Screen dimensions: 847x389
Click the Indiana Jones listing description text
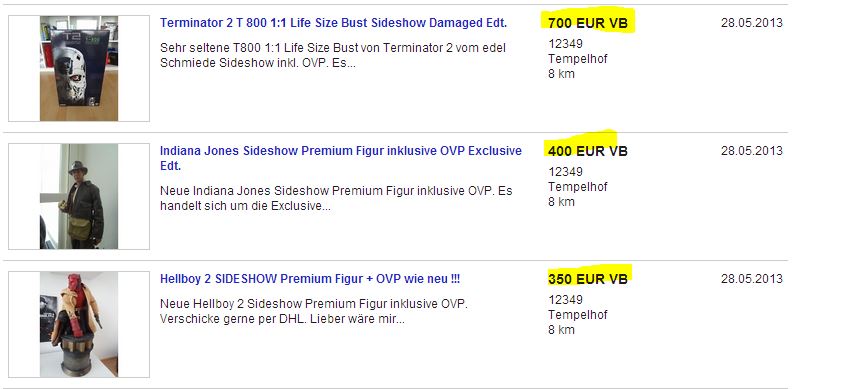tap(336, 199)
